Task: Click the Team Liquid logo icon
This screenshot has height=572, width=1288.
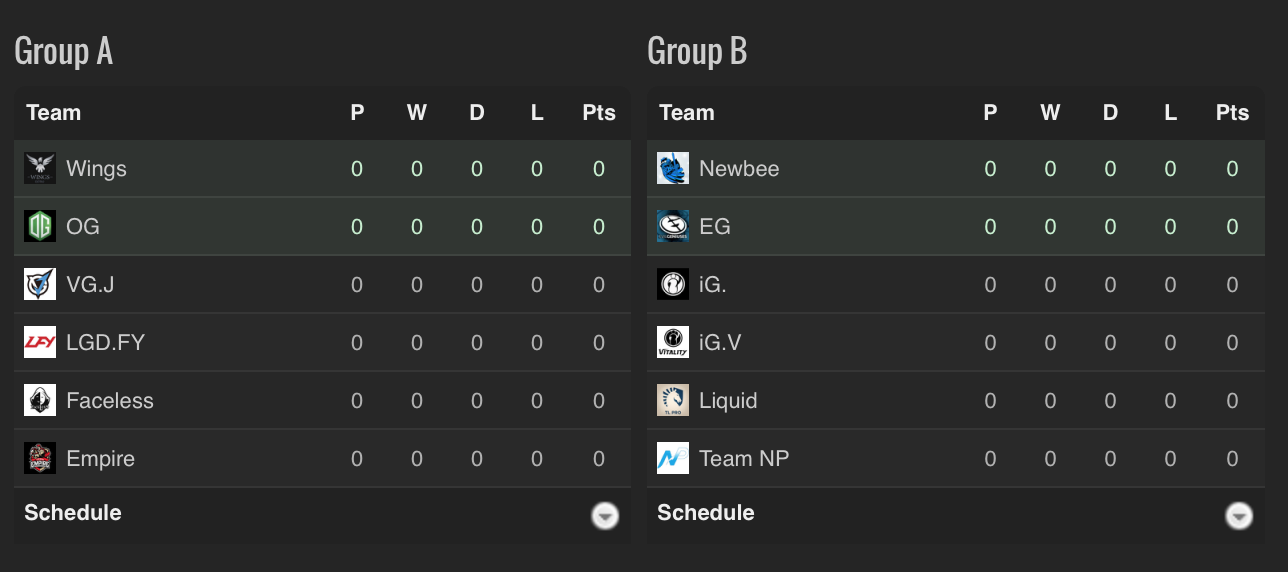Action: coord(673,401)
